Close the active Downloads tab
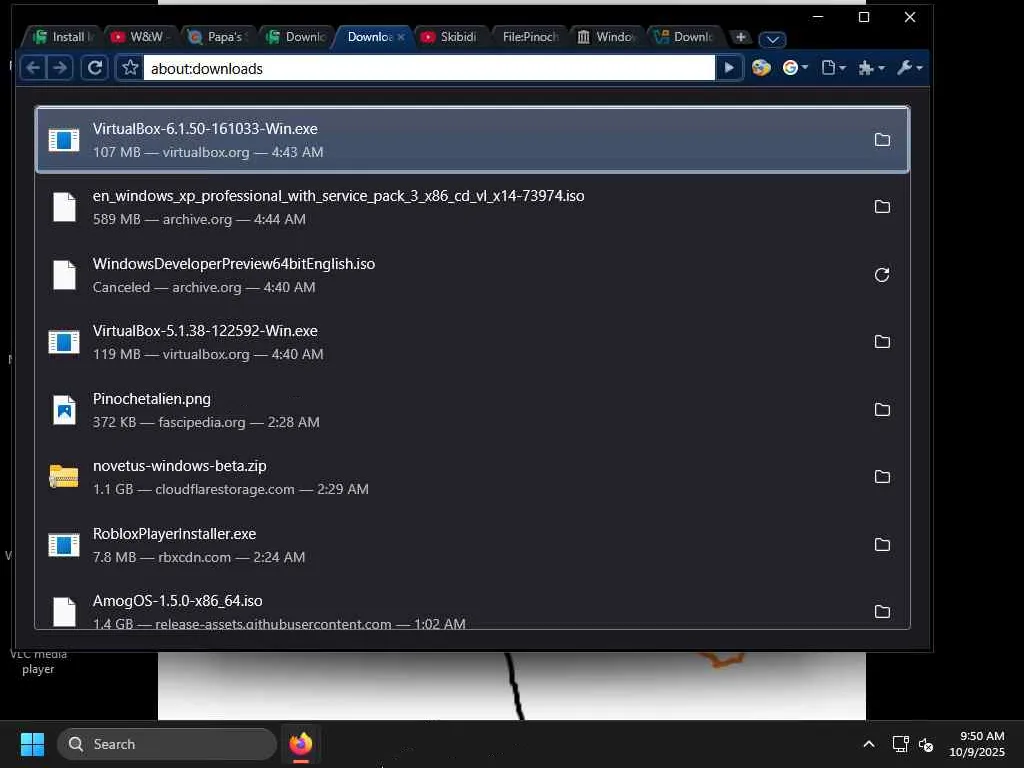Screen dimensions: 1024x768 [401, 37]
